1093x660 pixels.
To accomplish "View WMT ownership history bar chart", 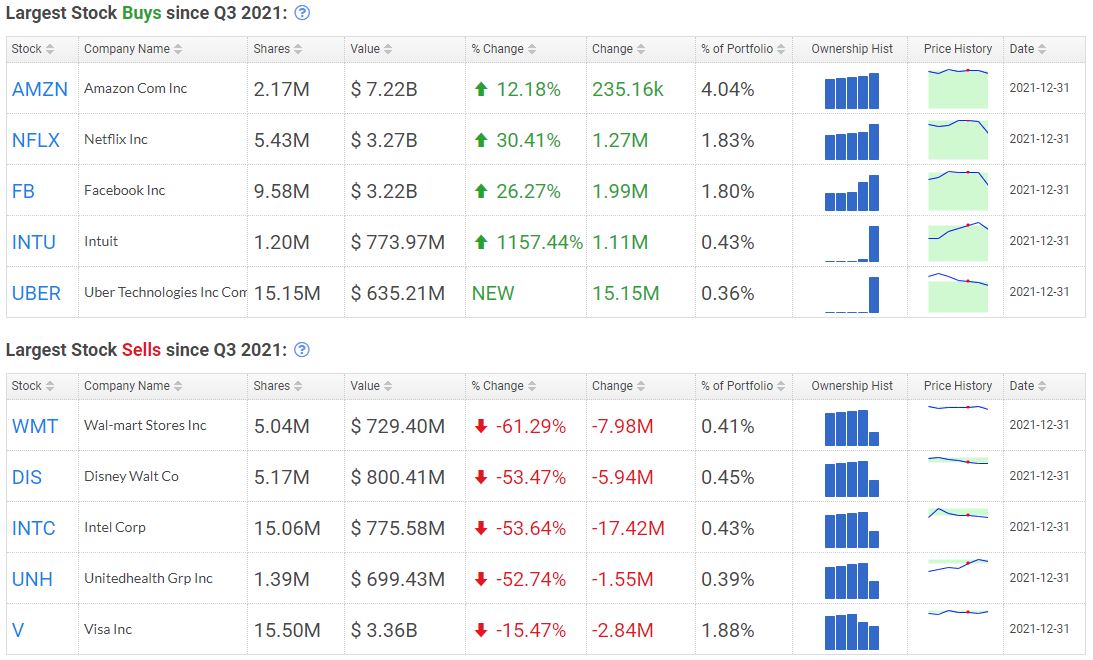I will 852,427.
